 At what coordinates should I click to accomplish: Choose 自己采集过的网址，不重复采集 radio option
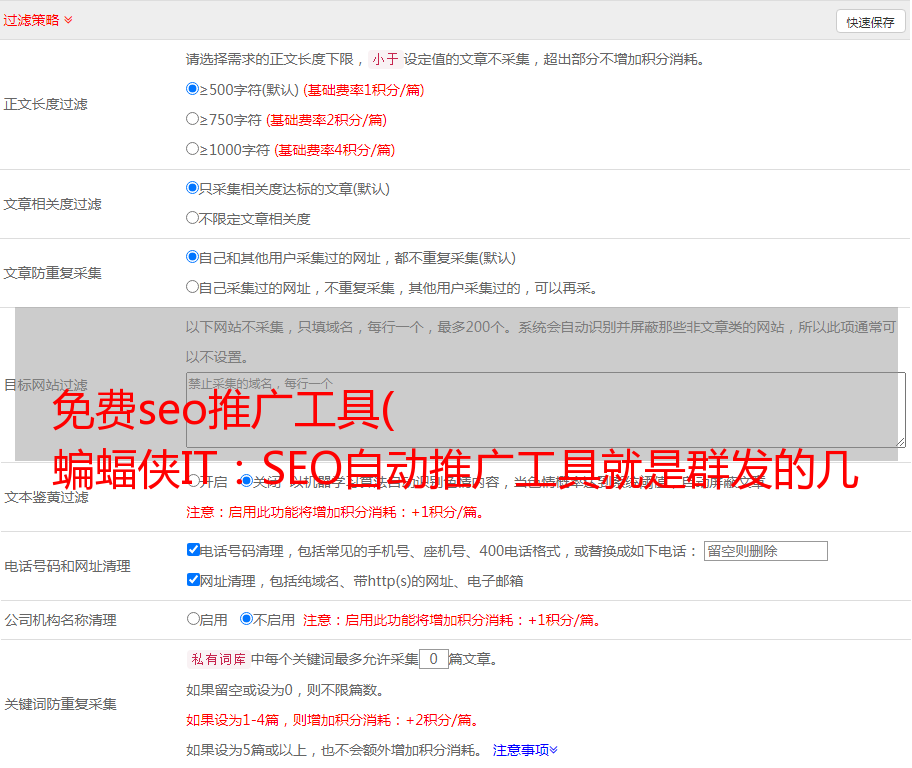click(192, 287)
